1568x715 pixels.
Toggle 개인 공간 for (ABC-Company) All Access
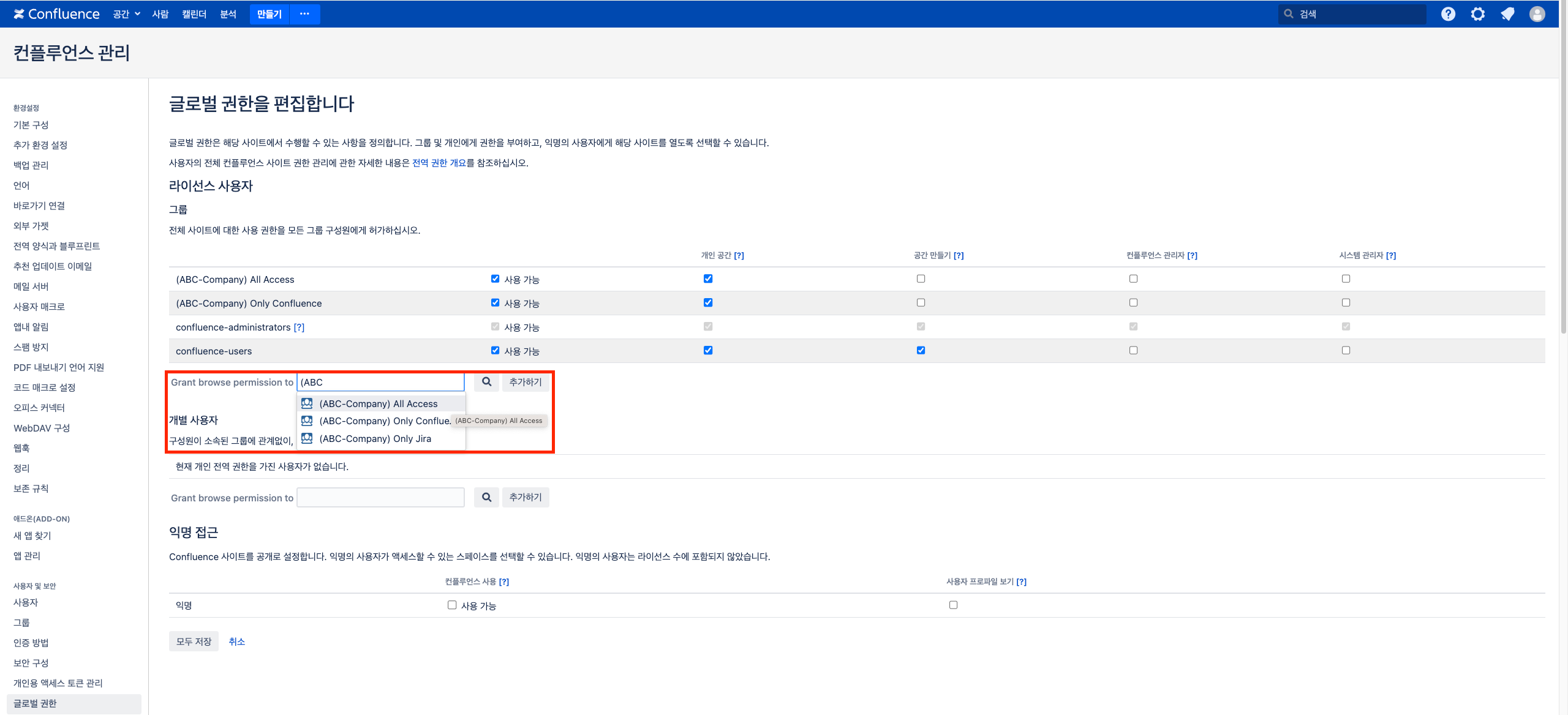pyautogui.click(x=708, y=279)
